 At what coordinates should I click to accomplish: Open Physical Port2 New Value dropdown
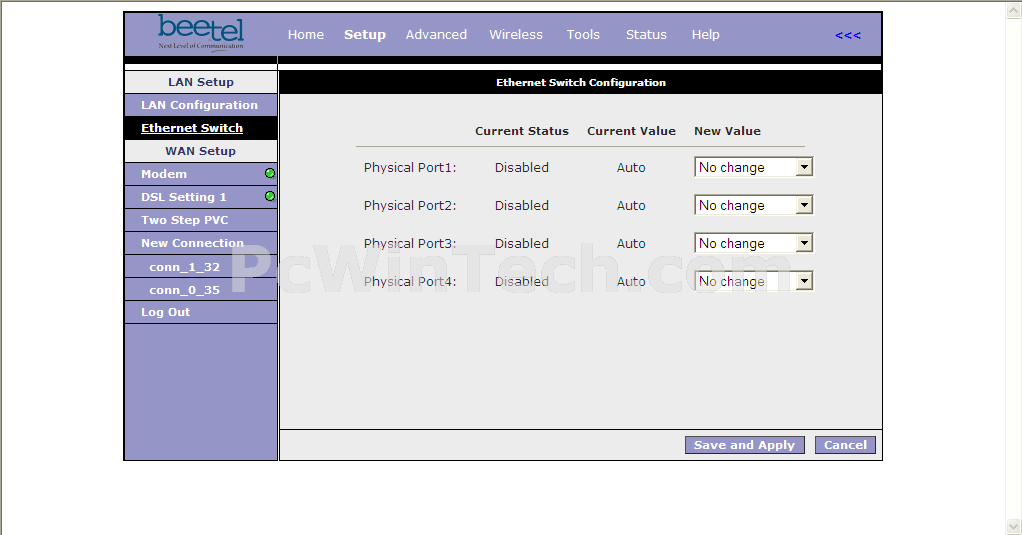[x=753, y=205]
